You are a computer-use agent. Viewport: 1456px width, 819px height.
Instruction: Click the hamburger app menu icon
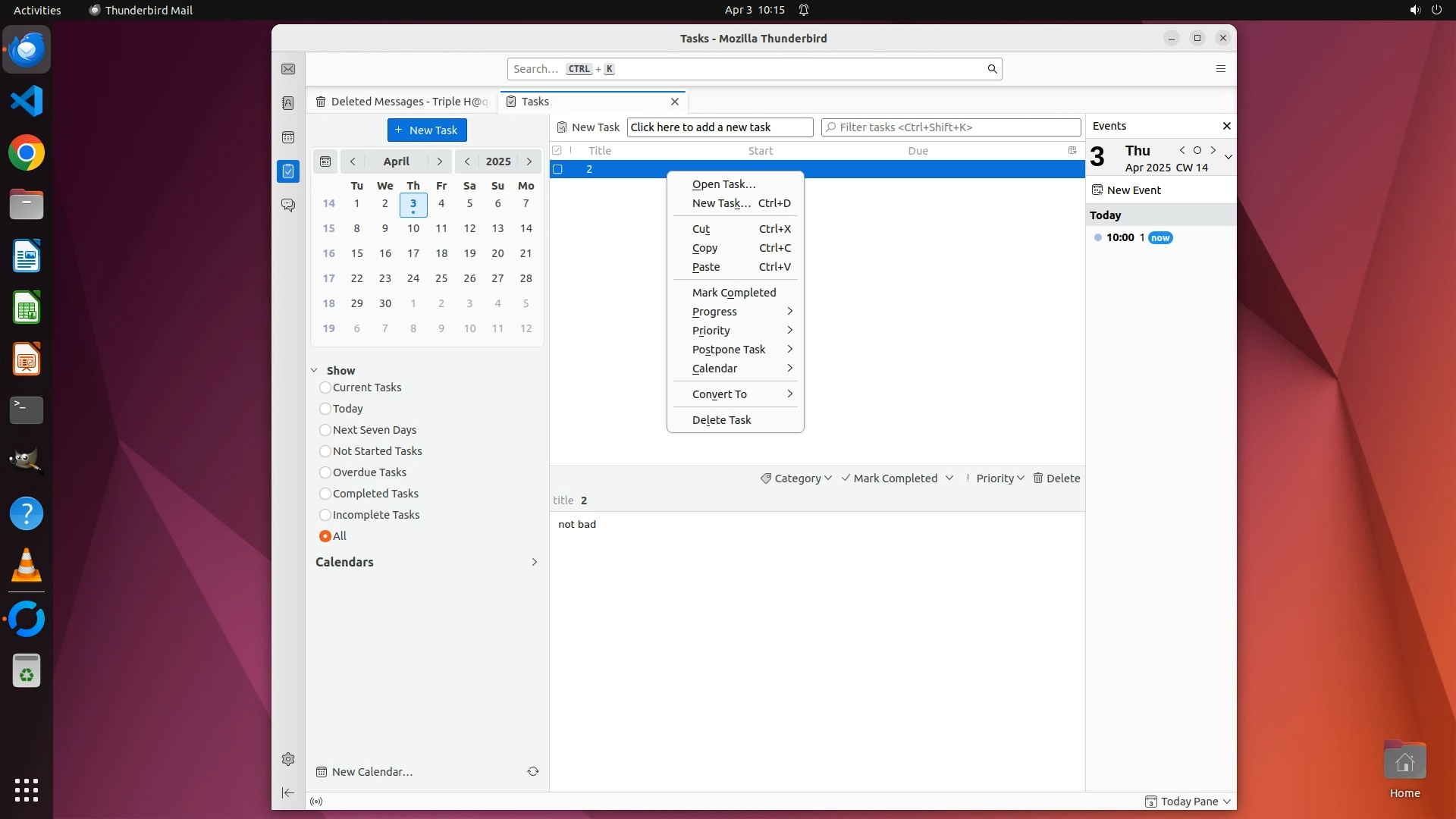point(1220,69)
